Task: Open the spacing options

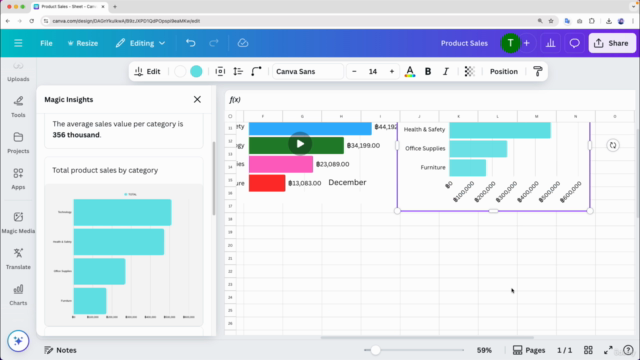Action: 238,71
